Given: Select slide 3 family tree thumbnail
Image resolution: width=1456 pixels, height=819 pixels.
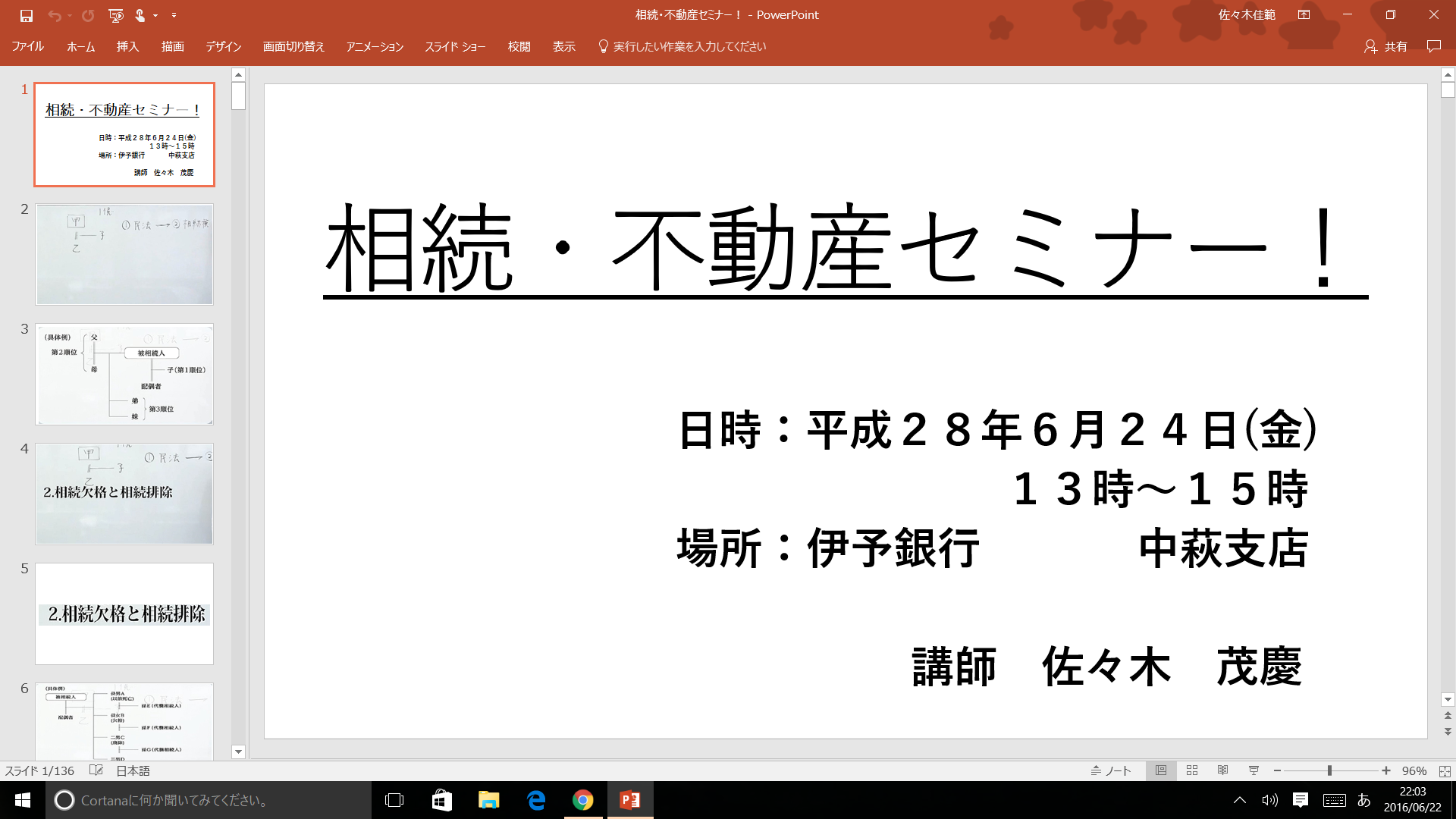Looking at the screenshot, I should click(x=124, y=374).
